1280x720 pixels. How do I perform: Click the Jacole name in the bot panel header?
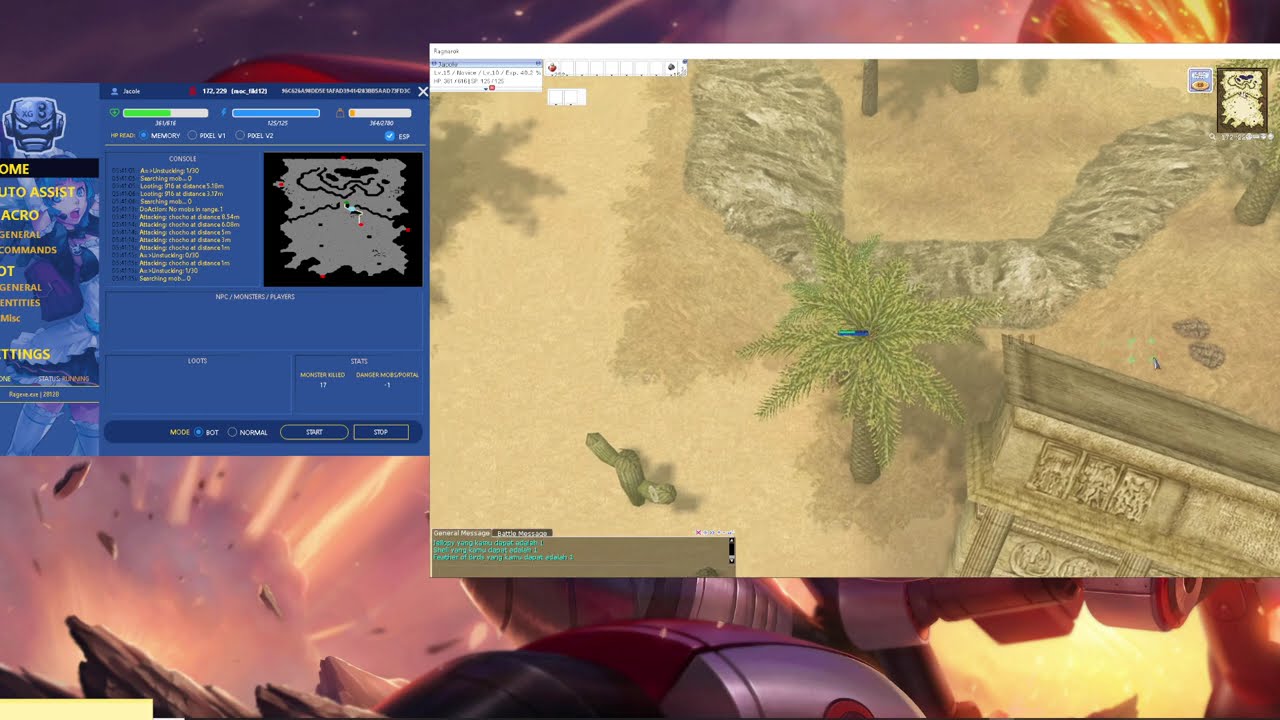tap(131, 91)
